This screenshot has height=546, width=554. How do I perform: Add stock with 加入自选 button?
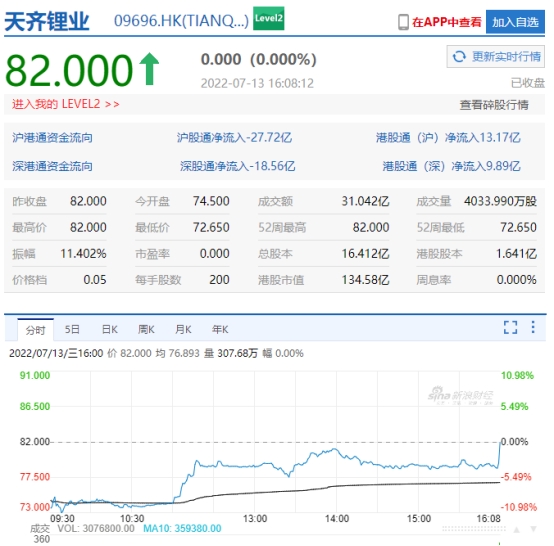tap(515, 22)
